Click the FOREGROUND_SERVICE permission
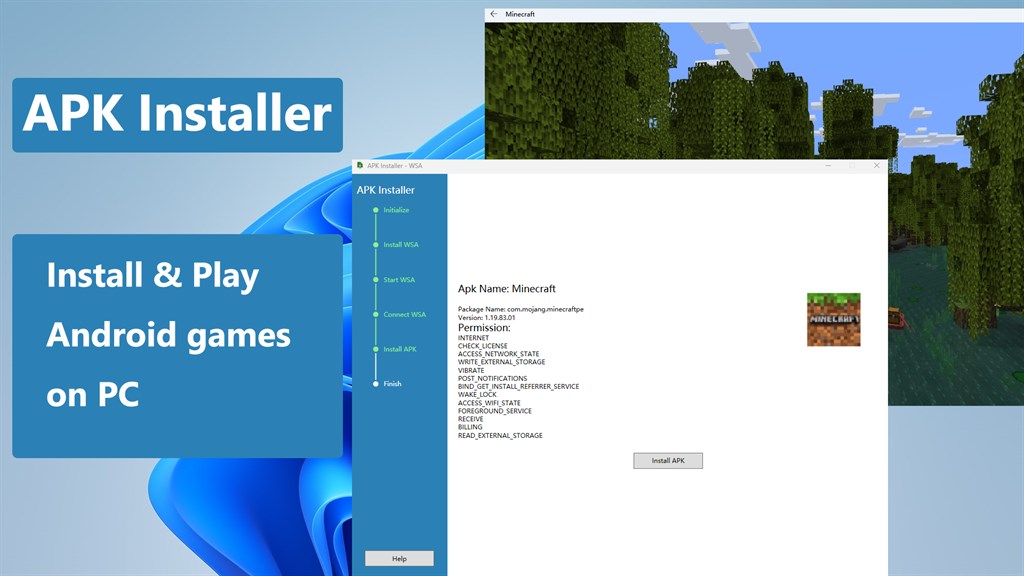 point(494,411)
